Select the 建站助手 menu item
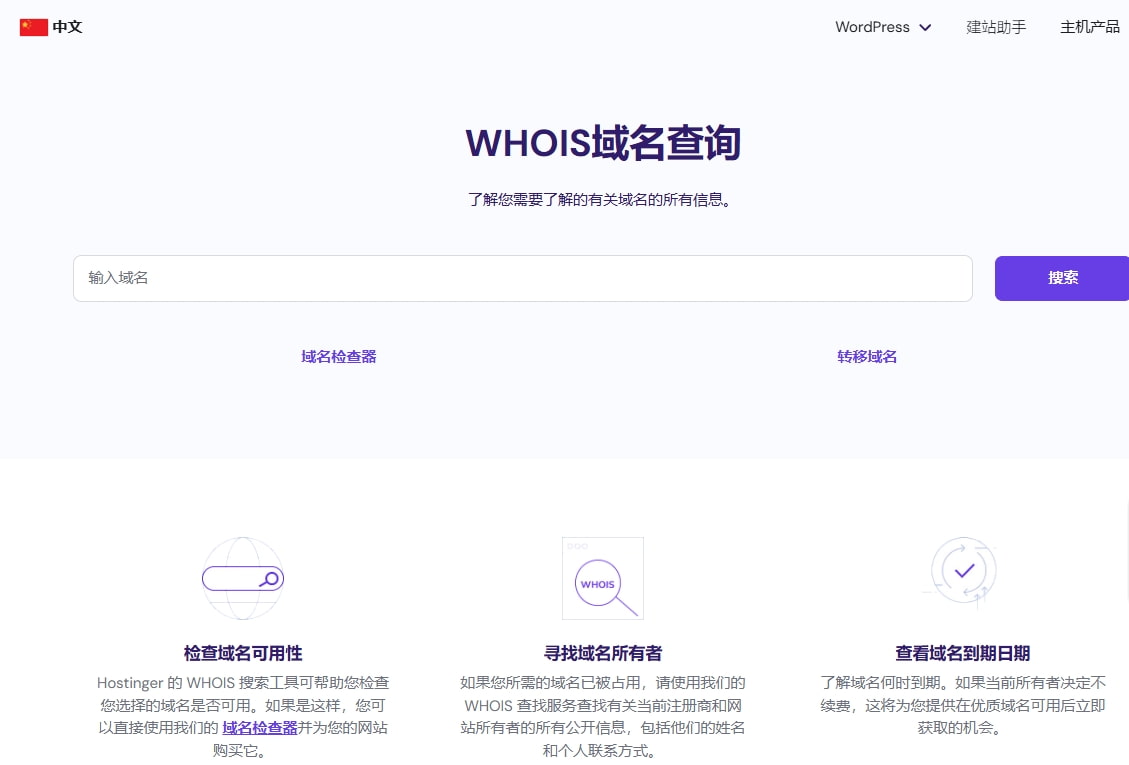Image resolution: width=1129 pixels, height=765 pixels. click(995, 27)
